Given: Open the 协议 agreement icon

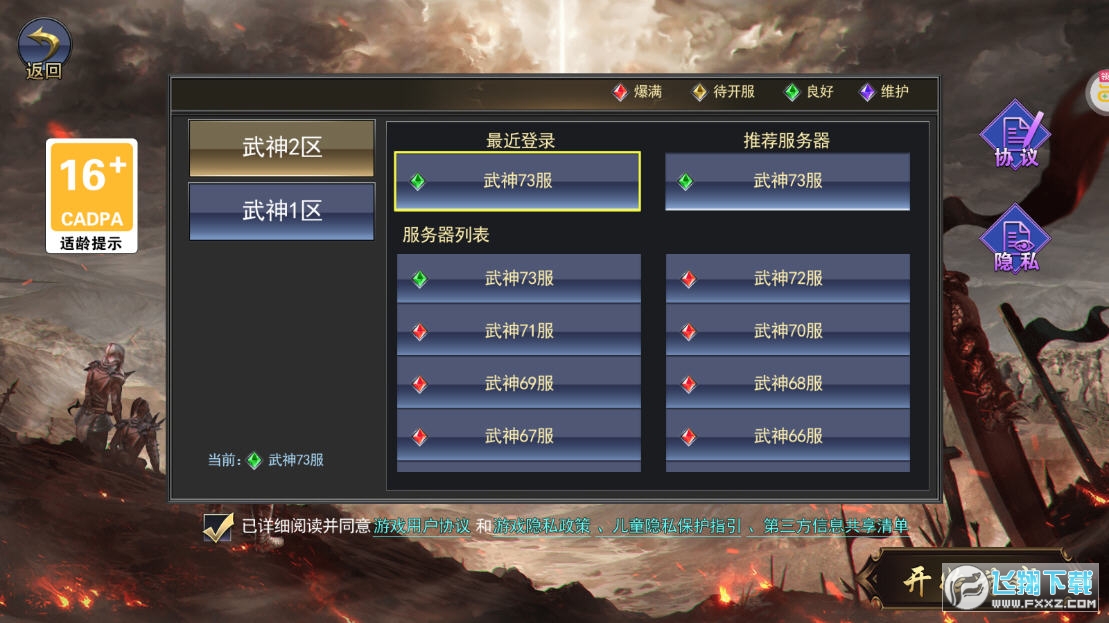Looking at the screenshot, I should pos(1016,134).
